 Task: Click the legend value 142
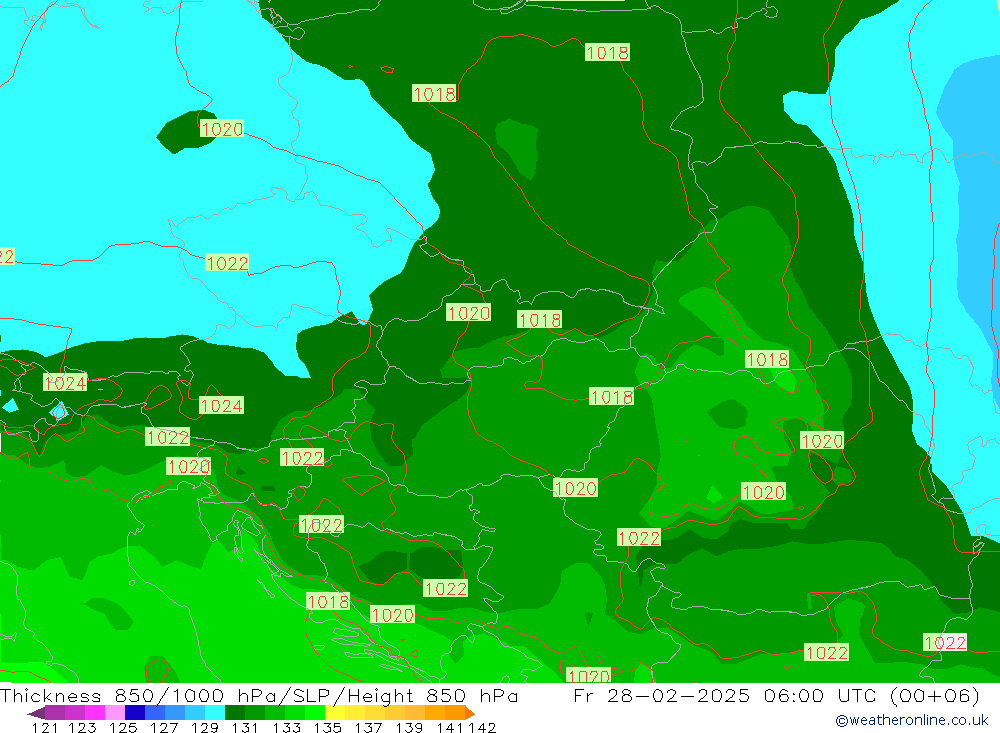tap(482, 727)
